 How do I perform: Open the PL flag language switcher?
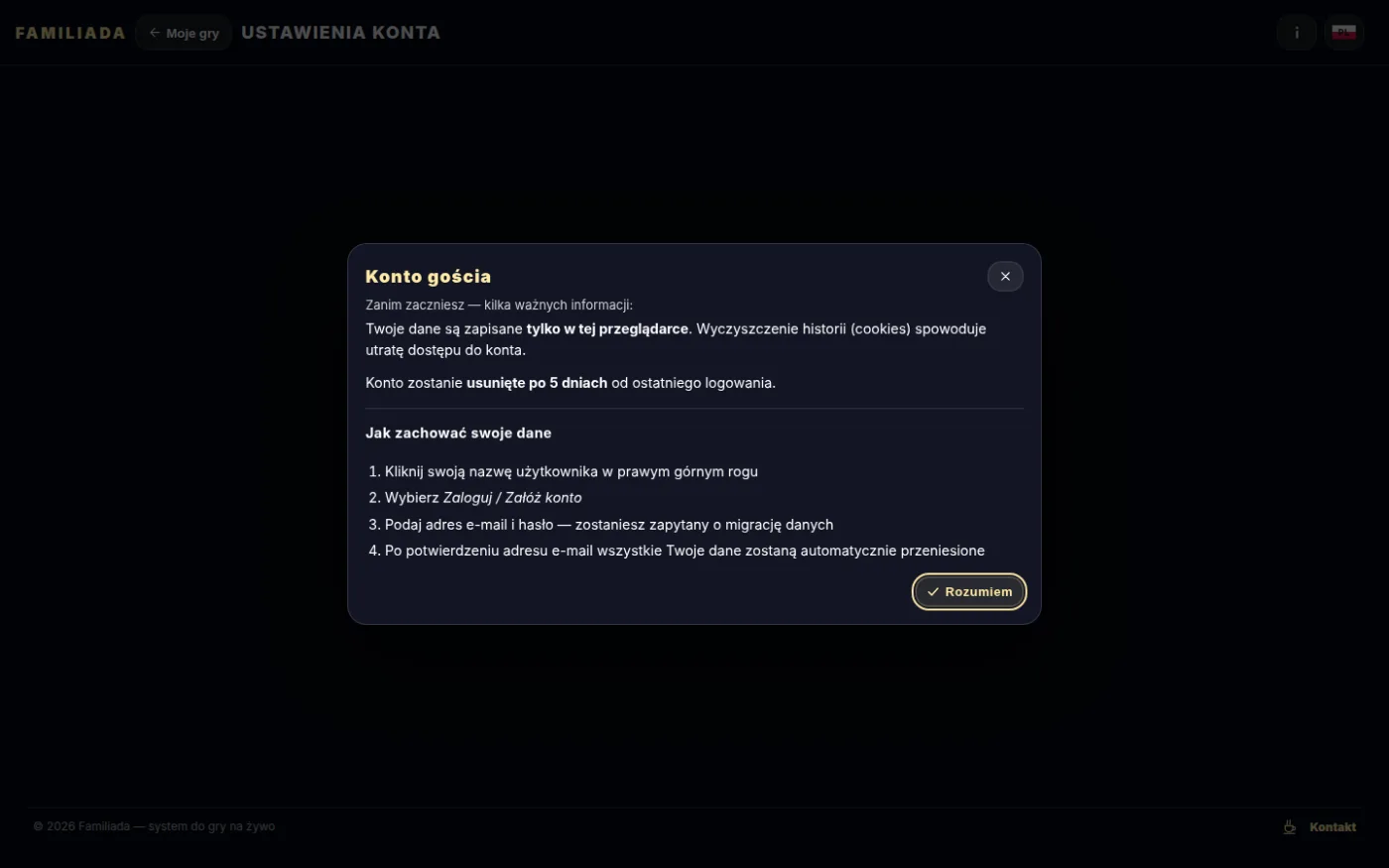[x=1343, y=33]
